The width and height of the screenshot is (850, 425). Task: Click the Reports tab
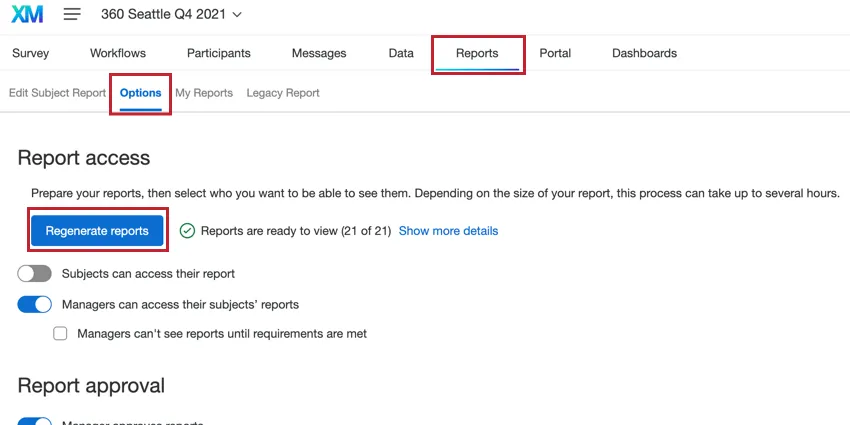(477, 53)
